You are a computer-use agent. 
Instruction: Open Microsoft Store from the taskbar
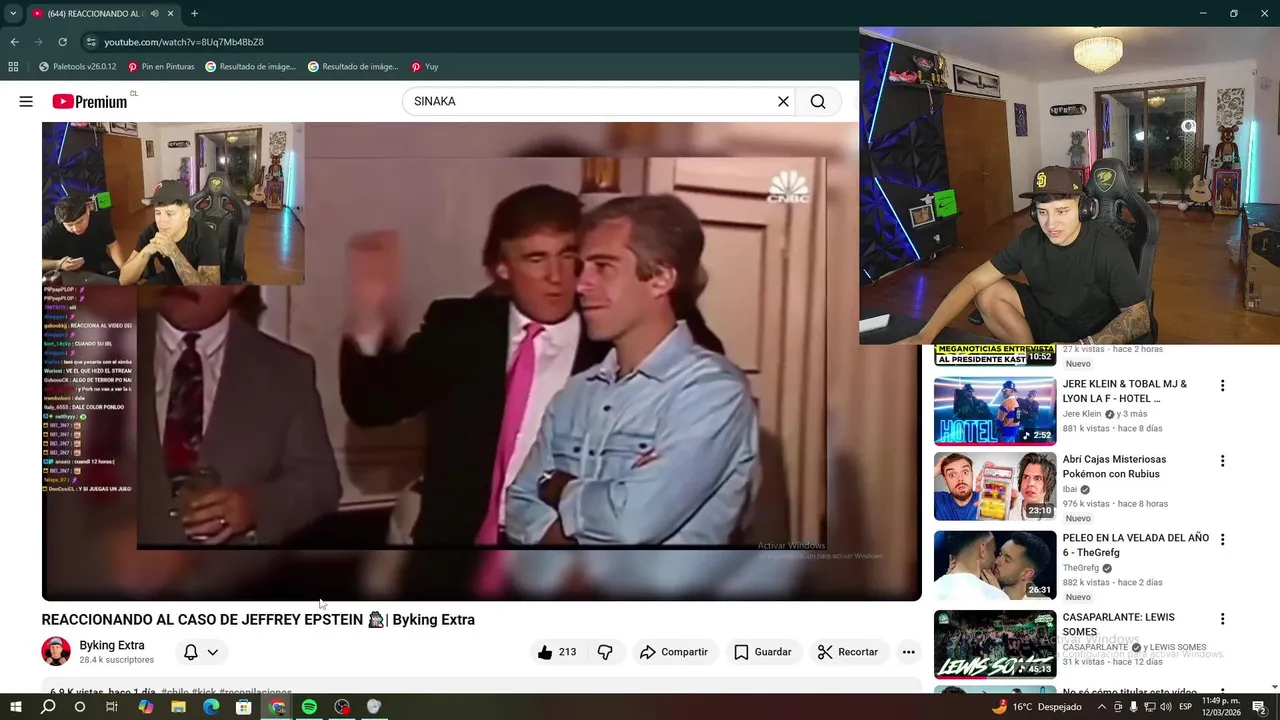pyautogui.click(x=243, y=707)
